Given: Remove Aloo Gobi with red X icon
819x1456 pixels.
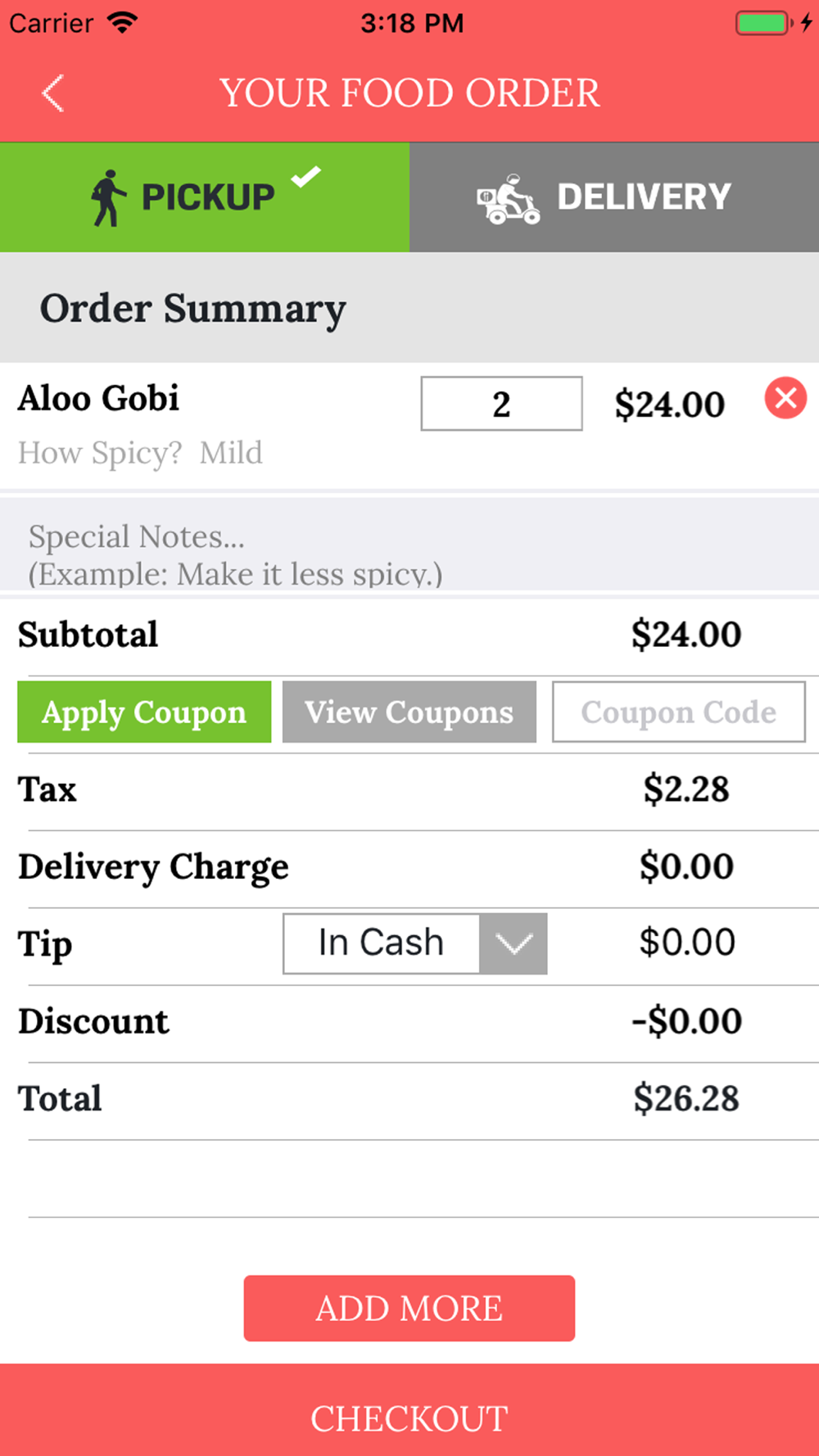Looking at the screenshot, I should 785,398.
